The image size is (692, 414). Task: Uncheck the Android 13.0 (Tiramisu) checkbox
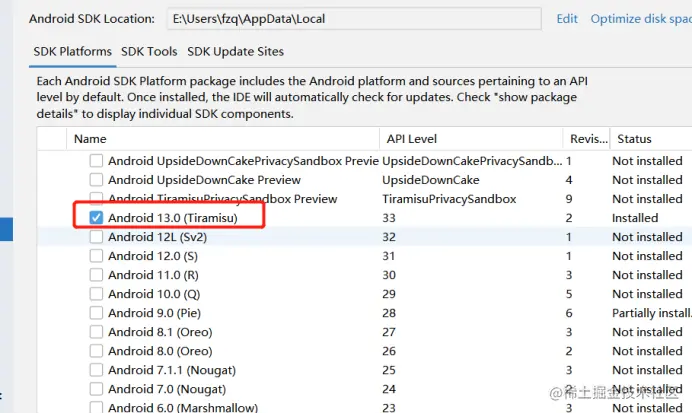click(96, 218)
